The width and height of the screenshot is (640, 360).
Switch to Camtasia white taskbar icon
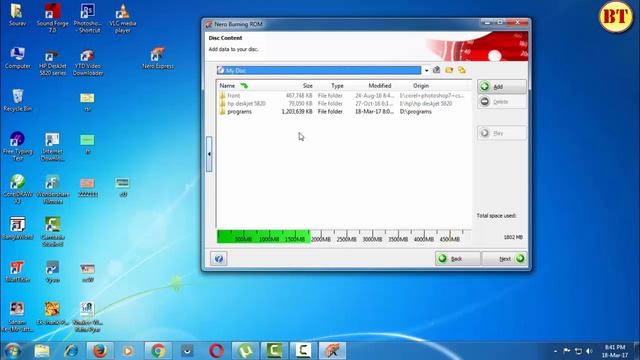303,351
